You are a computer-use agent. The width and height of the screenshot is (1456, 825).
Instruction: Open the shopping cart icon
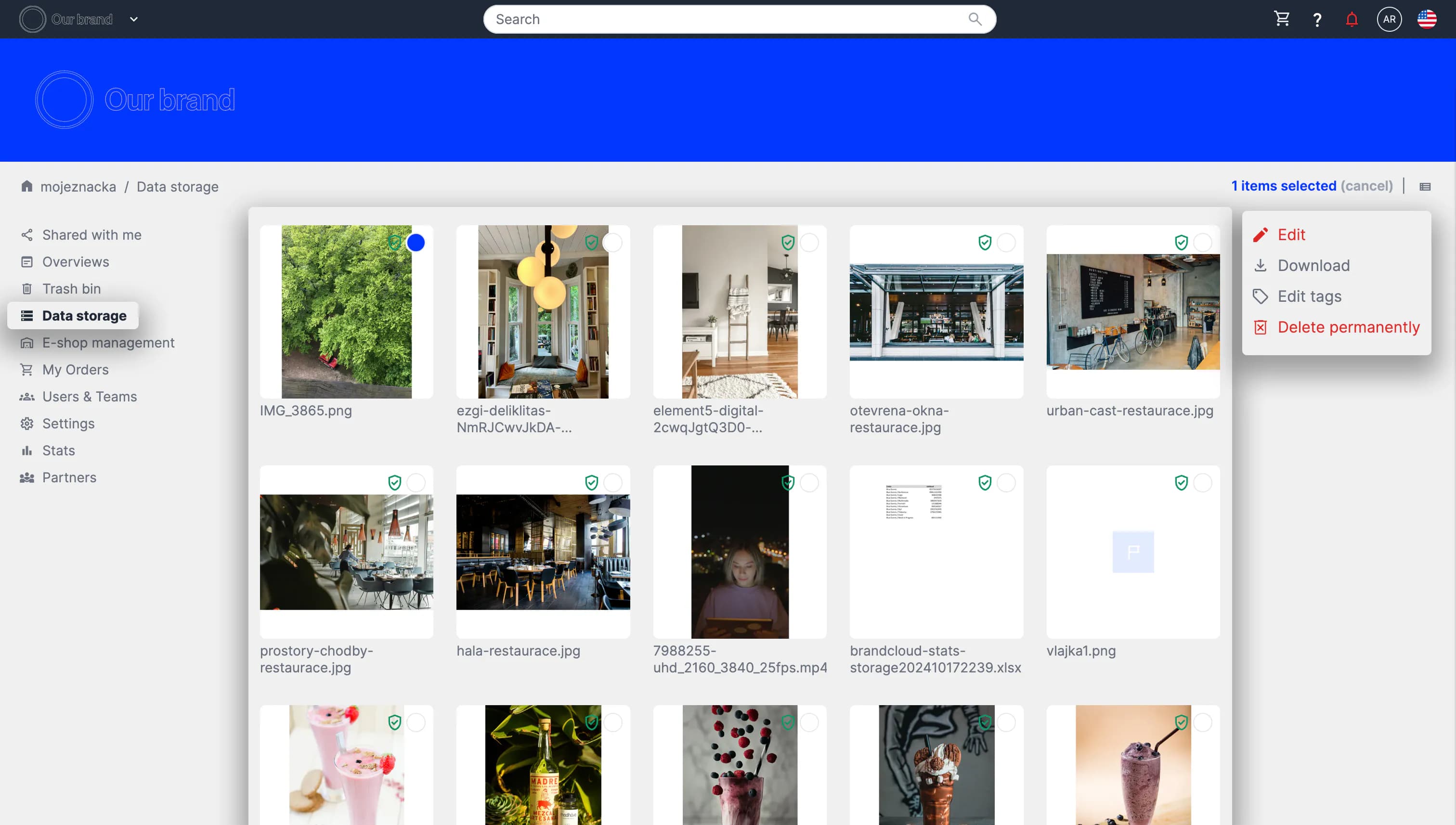point(1281,19)
